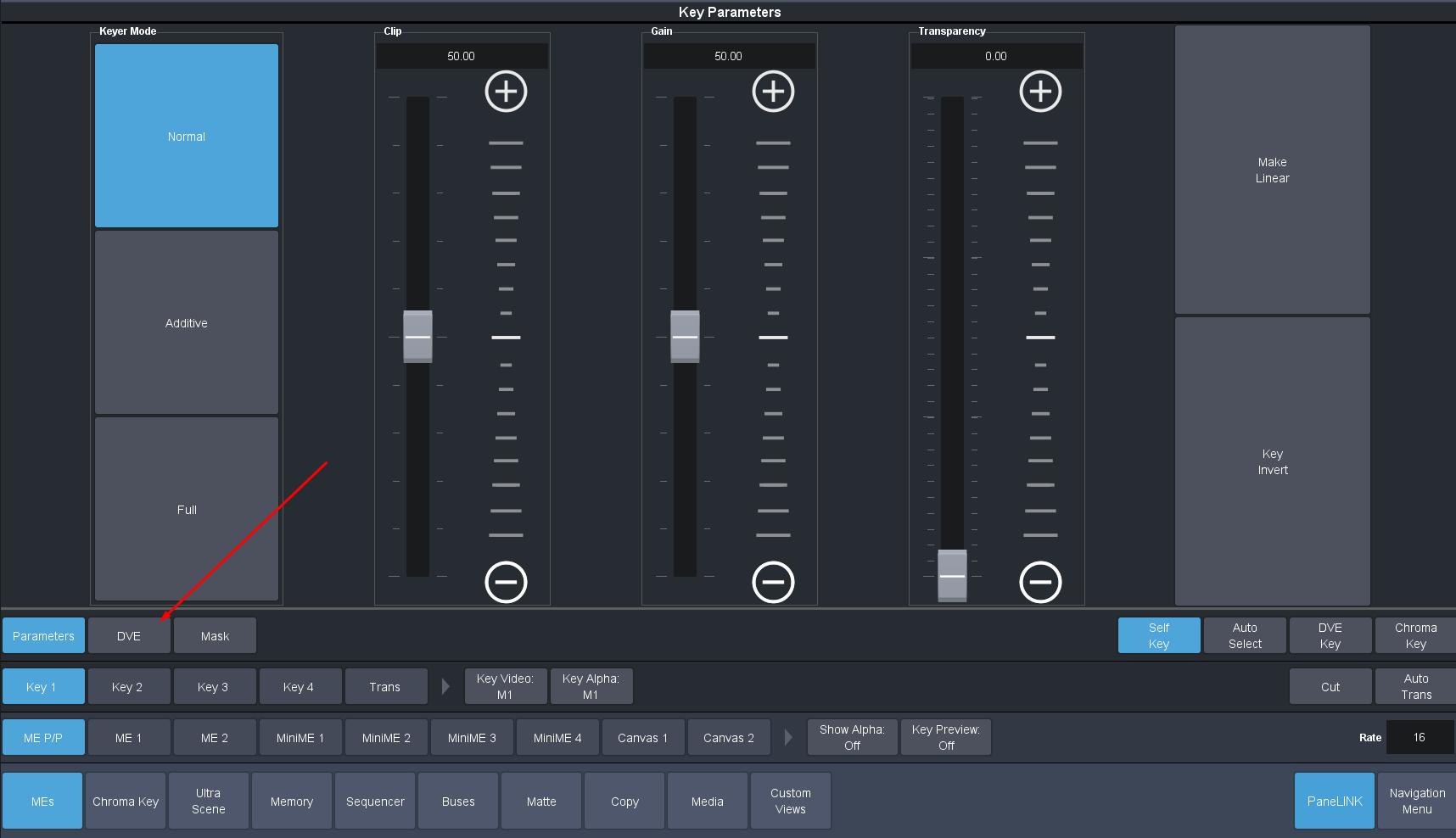Click the plus icon above Clip slider

[x=506, y=92]
